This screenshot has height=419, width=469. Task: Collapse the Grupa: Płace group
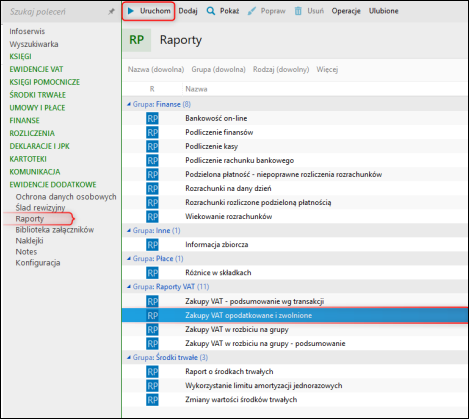[x=129, y=259]
